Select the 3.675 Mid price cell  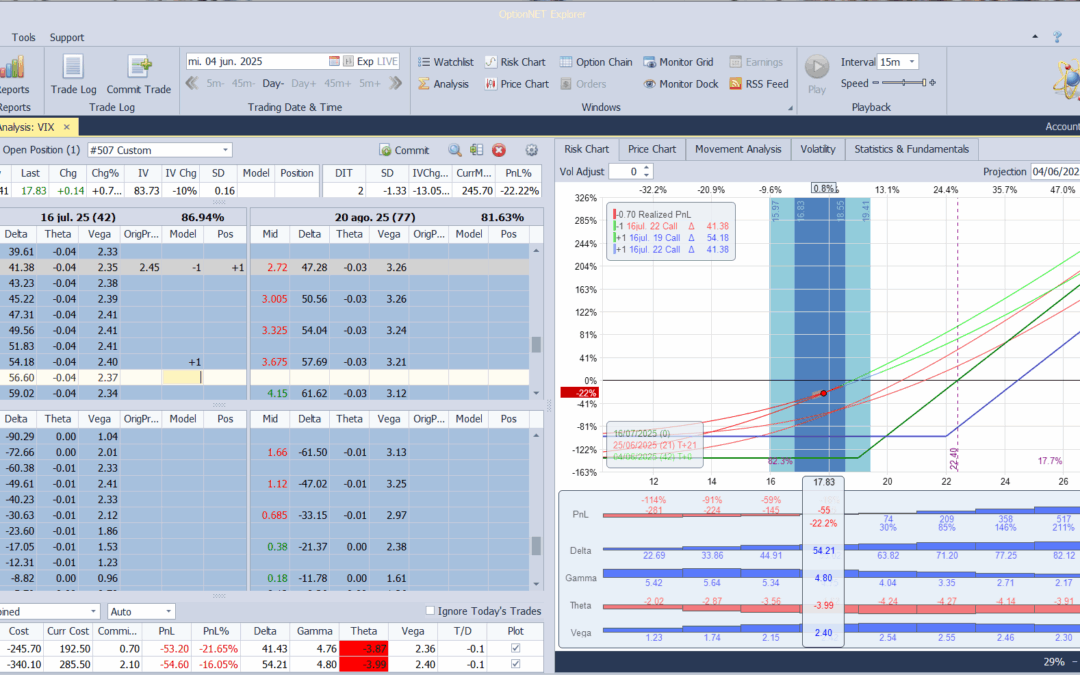(273, 362)
